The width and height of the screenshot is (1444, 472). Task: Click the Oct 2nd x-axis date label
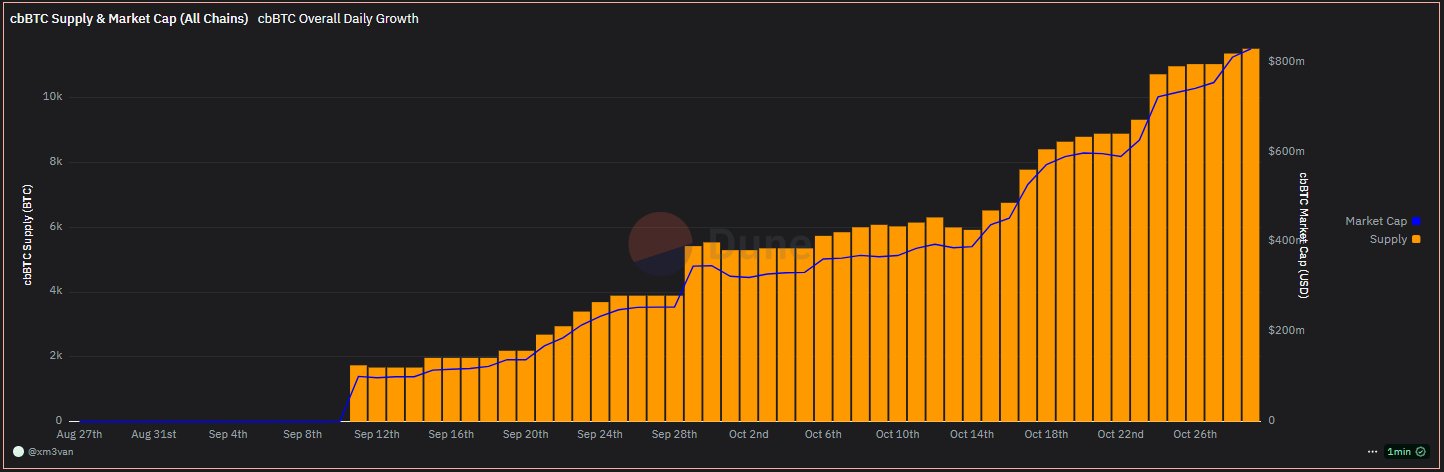749,435
